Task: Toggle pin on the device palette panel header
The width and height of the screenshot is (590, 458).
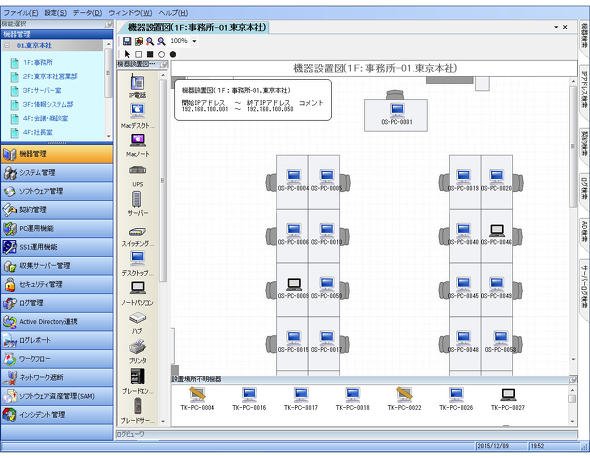Action: (x=164, y=65)
